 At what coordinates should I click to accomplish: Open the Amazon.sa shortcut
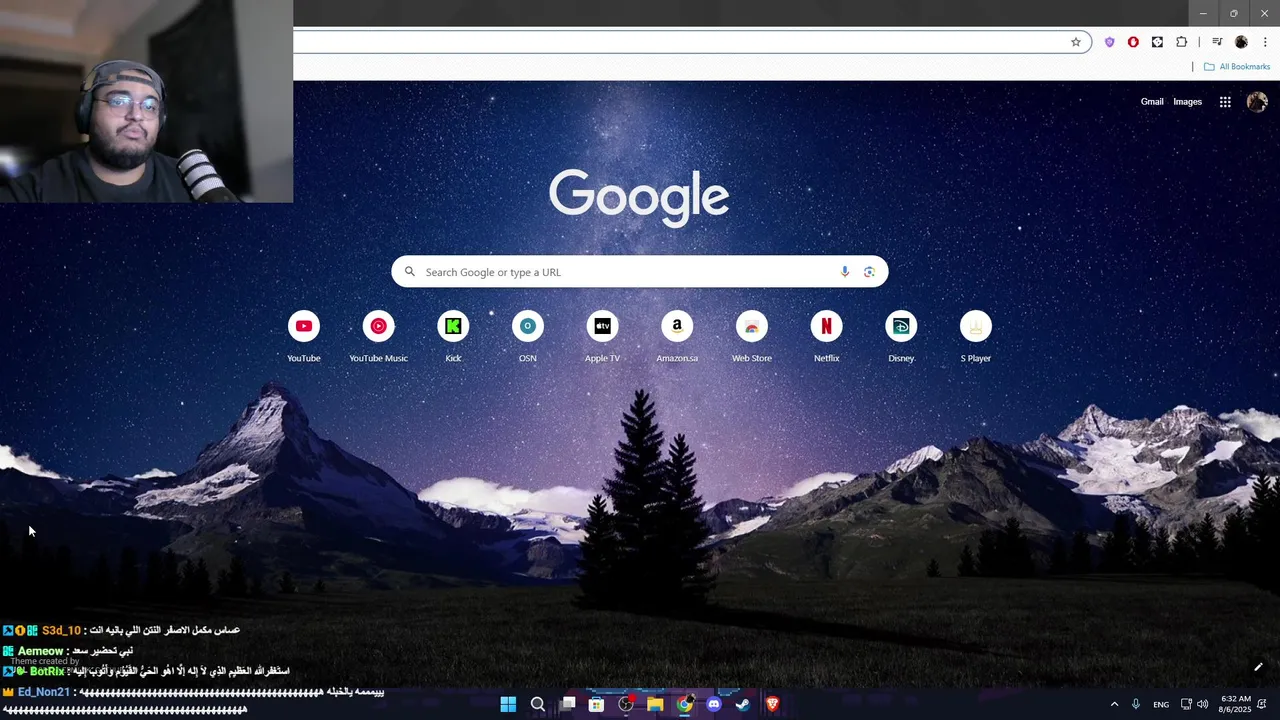(x=677, y=337)
